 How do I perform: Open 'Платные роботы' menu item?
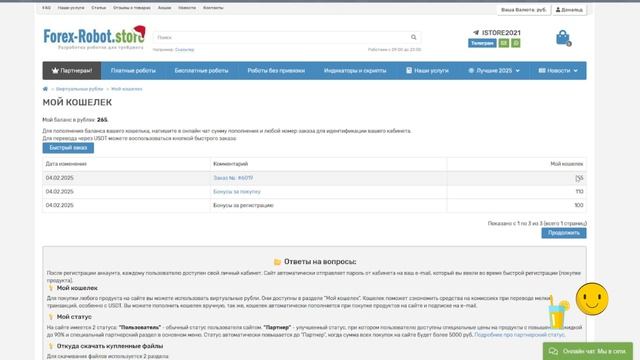tap(133, 71)
